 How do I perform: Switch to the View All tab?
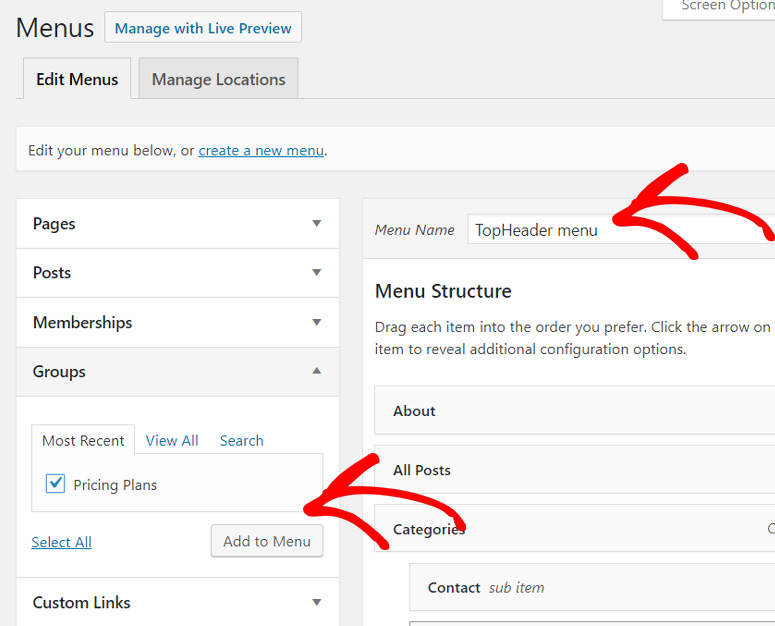click(x=172, y=441)
